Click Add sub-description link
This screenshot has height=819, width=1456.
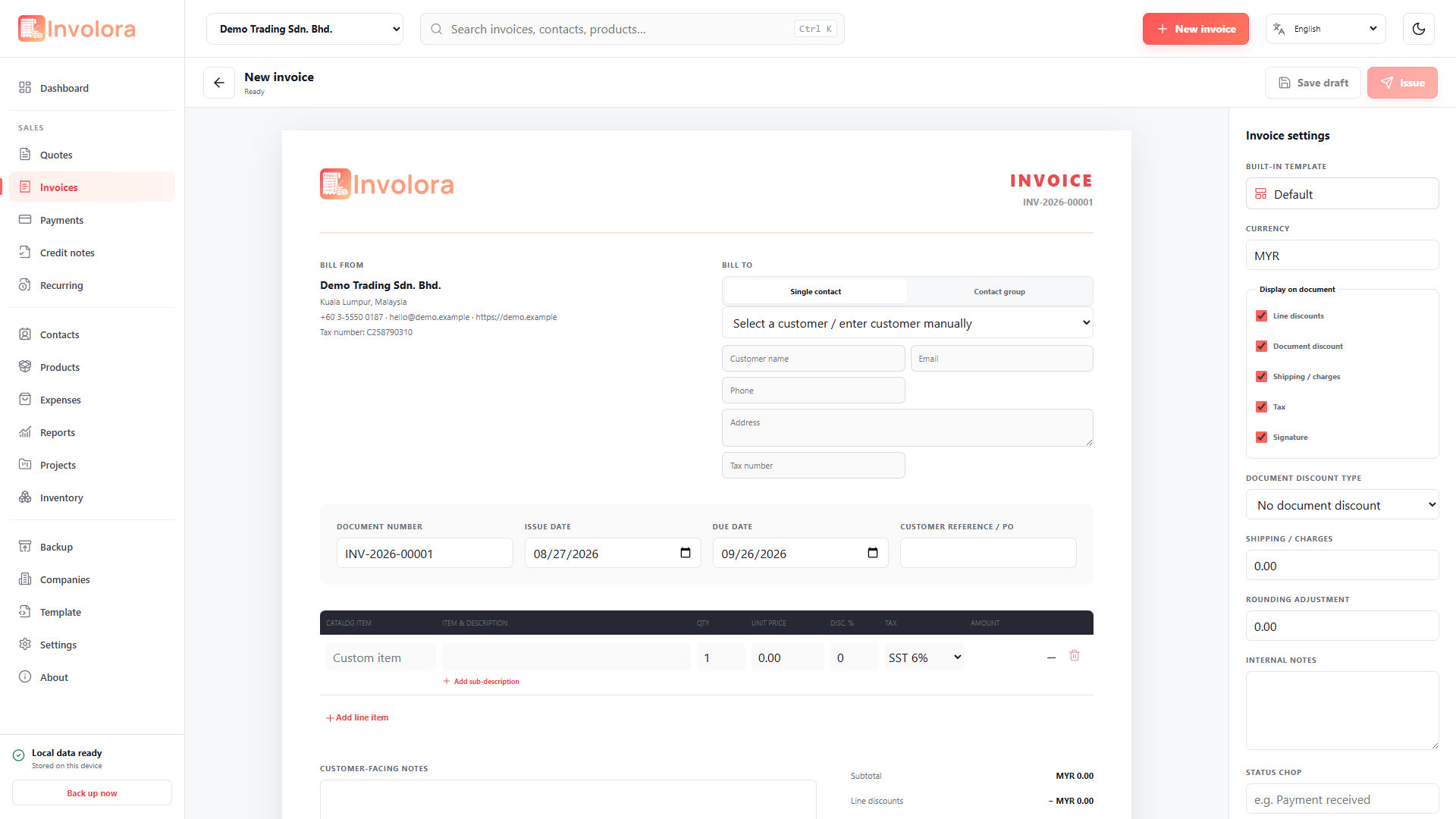click(482, 681)
